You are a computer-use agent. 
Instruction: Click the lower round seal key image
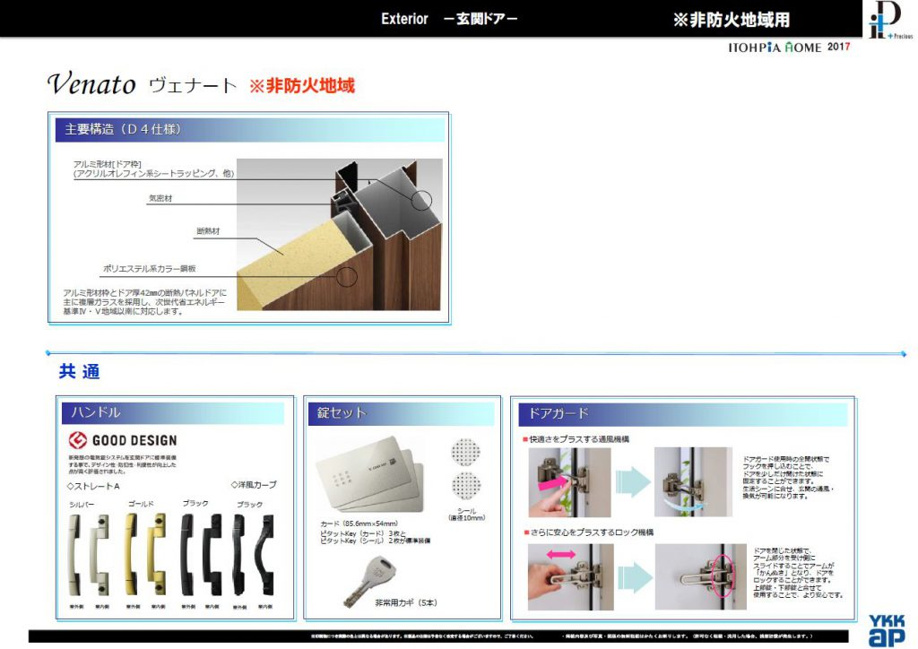(466, 487)
